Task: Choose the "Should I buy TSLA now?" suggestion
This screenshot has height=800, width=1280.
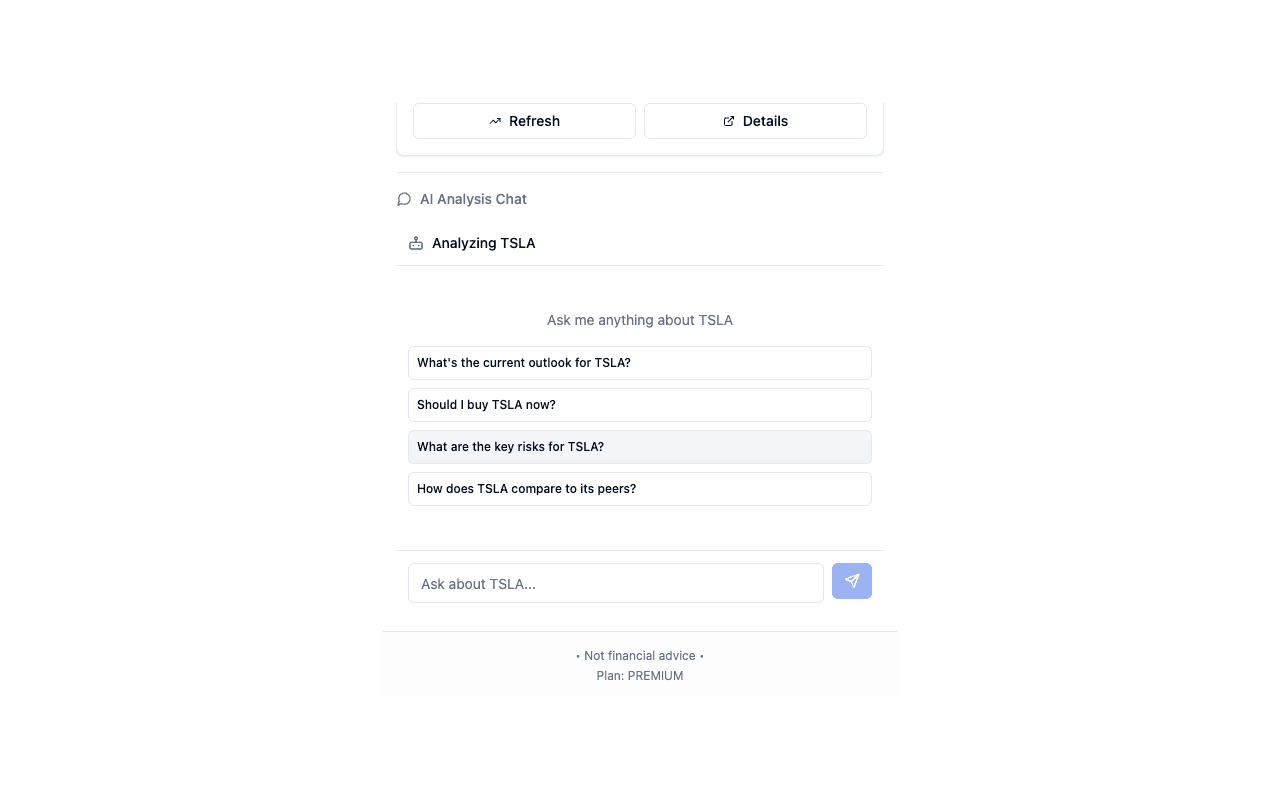Action: pos(640,405)
